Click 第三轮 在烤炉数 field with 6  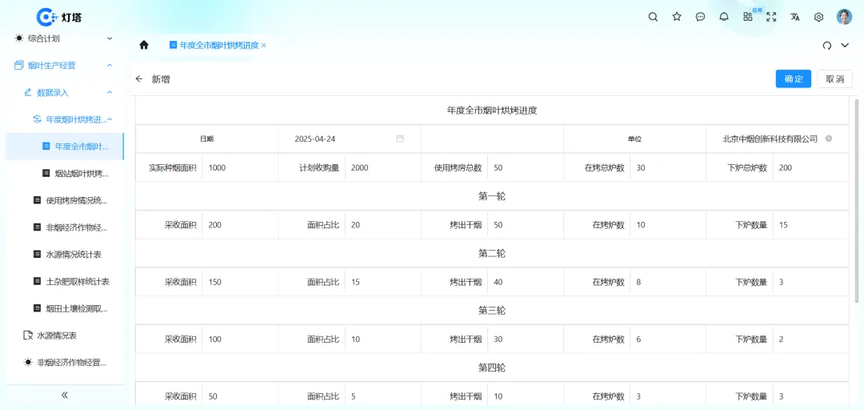pos(668,339)
